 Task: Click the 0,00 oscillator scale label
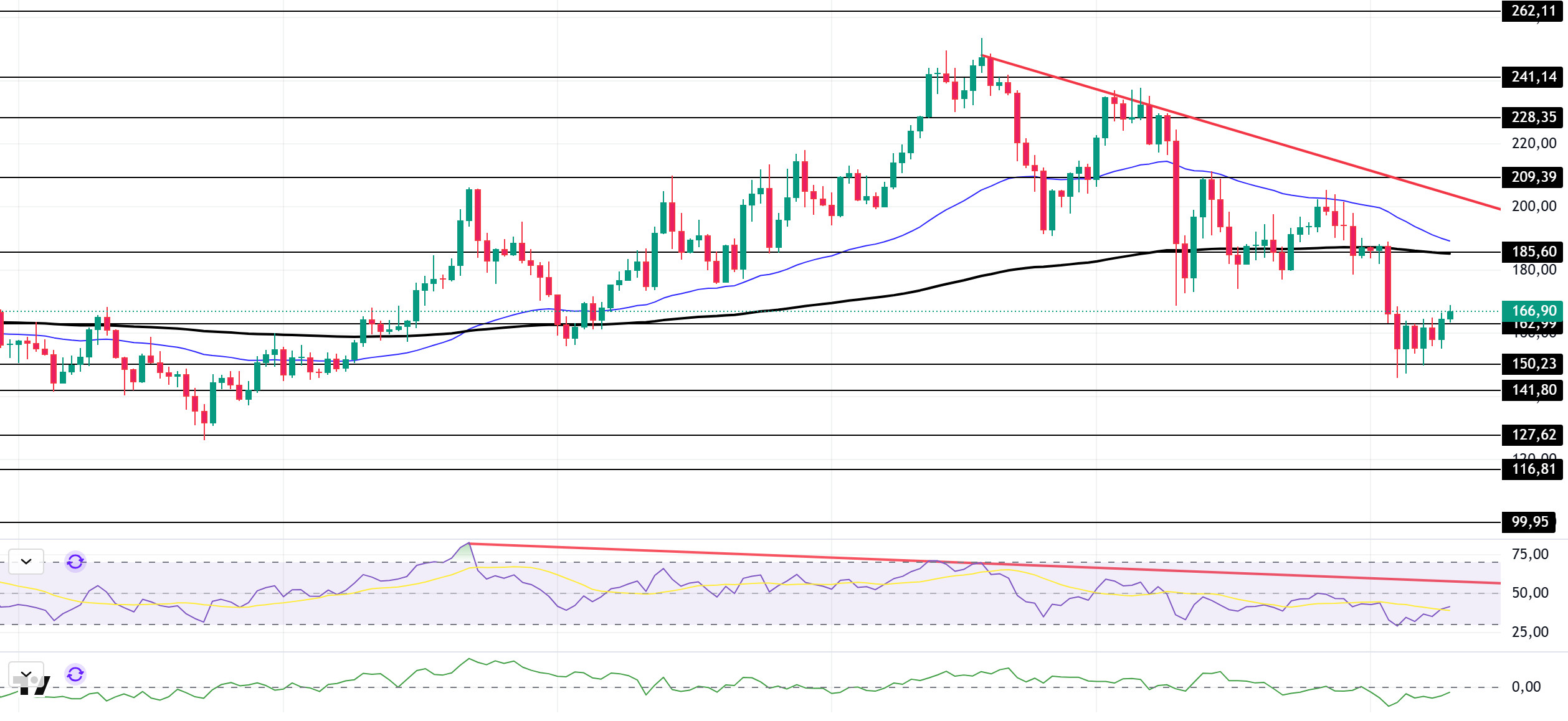pyautogui.click(x=1526, y=687)
